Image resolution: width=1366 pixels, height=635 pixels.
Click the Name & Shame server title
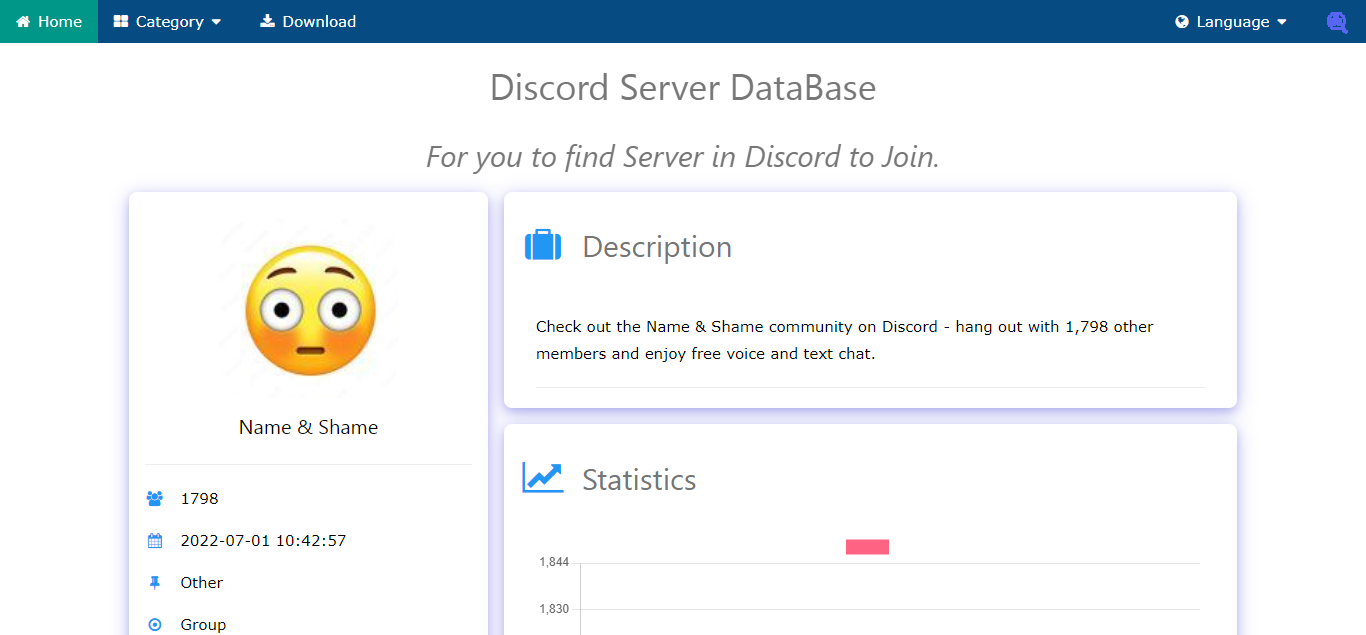pyautogui.click(x=308, y=427)
